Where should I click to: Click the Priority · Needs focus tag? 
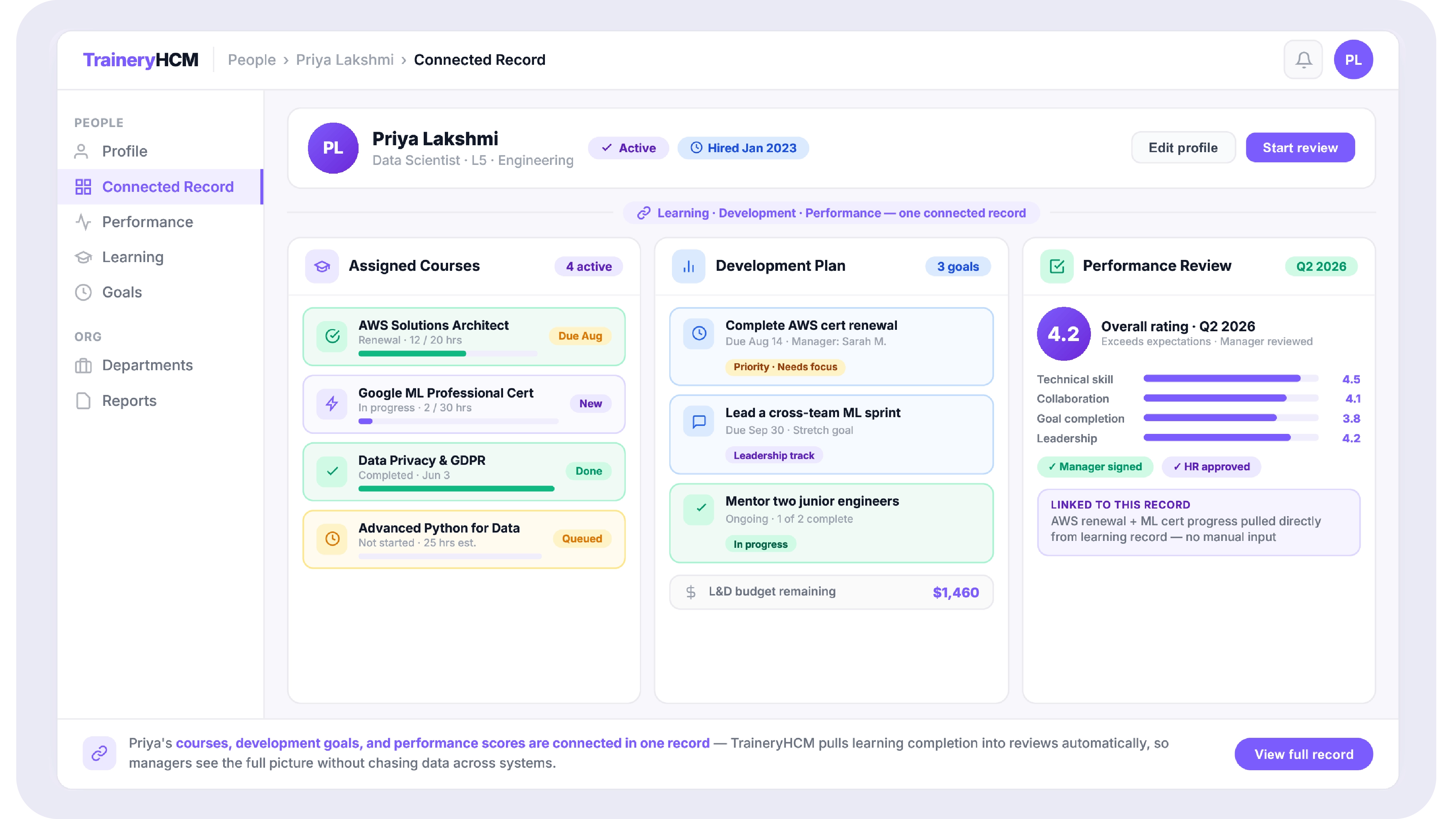tap(785, 367)
